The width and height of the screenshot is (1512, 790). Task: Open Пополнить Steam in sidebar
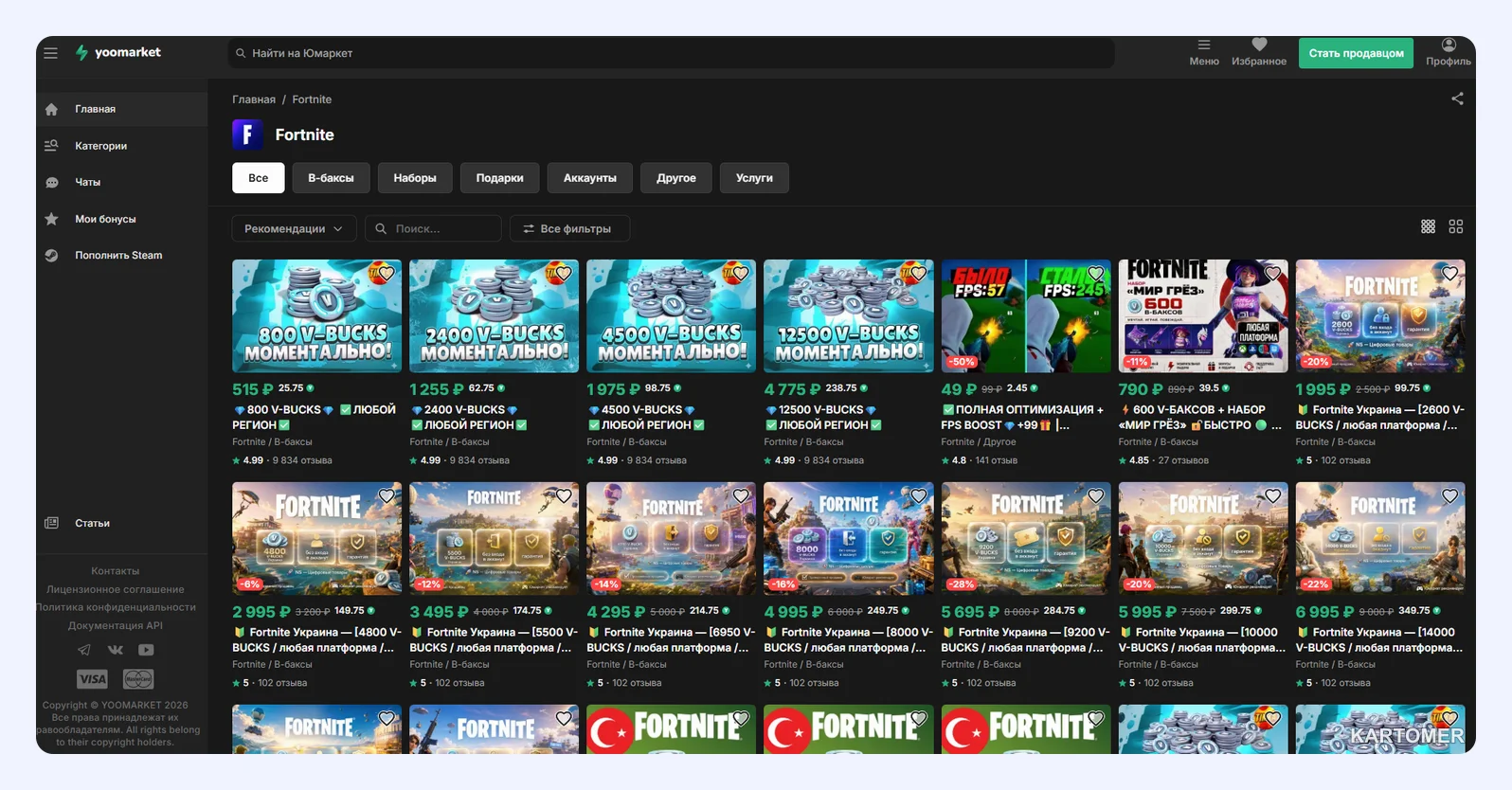(x=122, y=255)
